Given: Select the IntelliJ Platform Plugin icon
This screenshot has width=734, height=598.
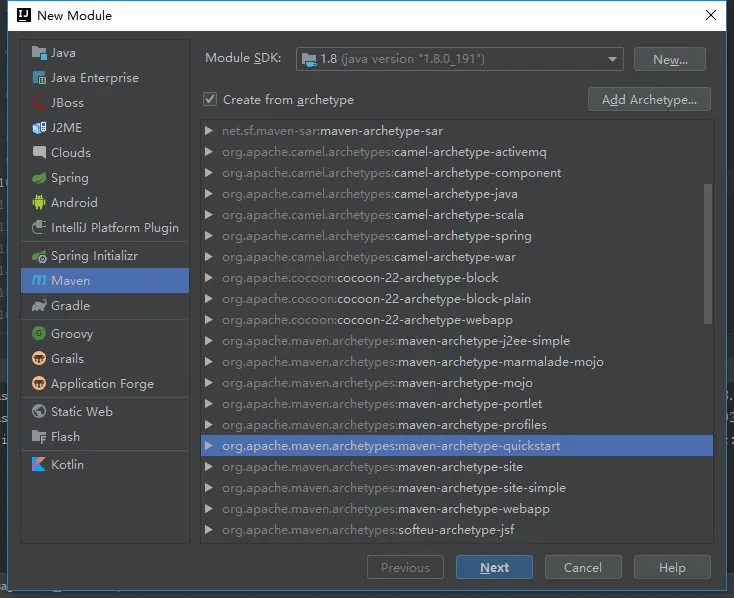Looking at the screenshot, I should (x=39, y=228).
